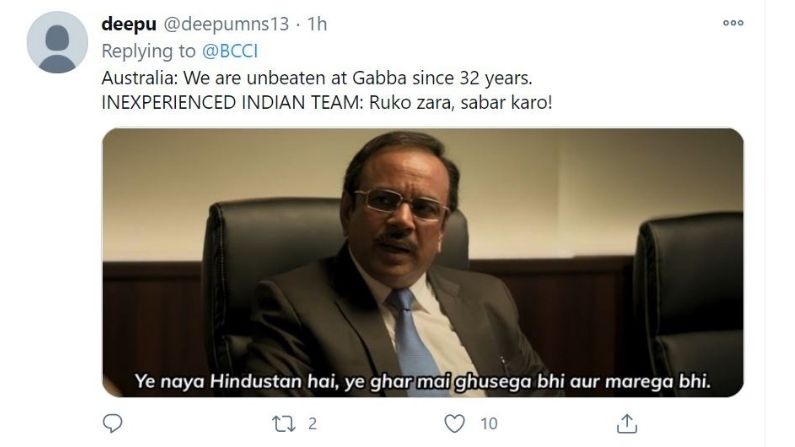Like the tweet with the heart icon

coord(454,424)
